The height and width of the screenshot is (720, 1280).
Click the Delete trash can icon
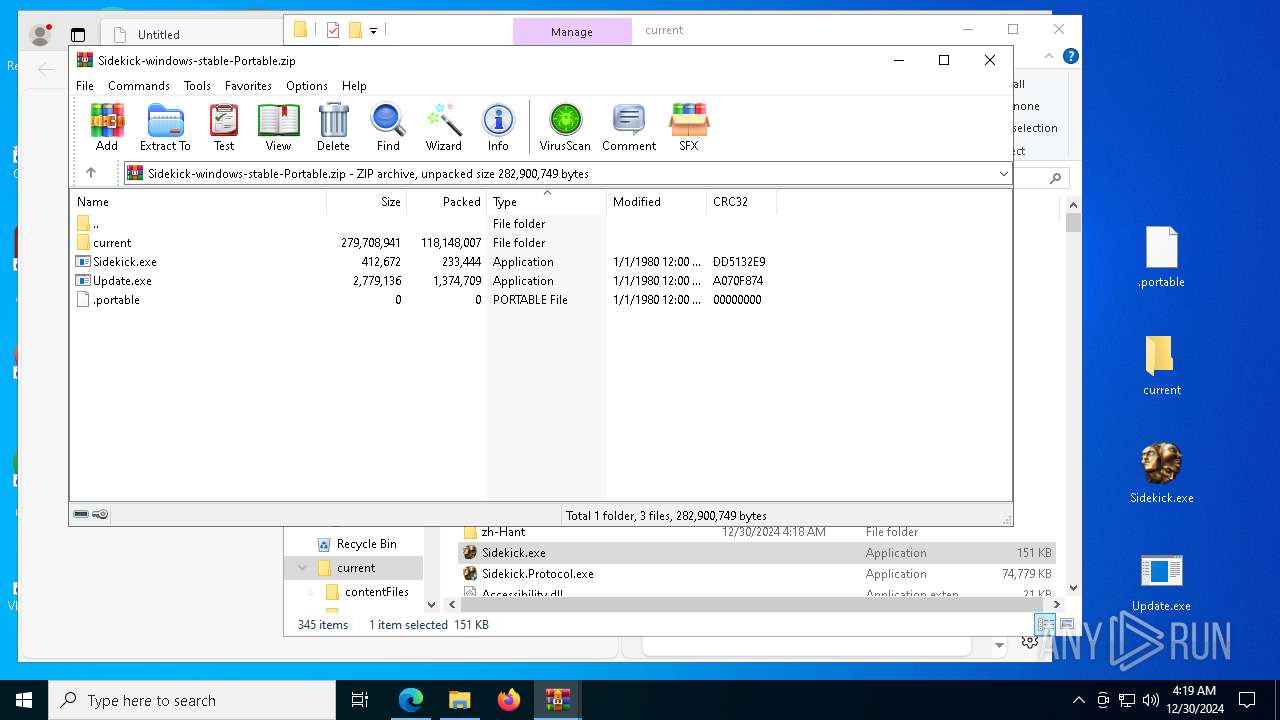tap(333, 127)
